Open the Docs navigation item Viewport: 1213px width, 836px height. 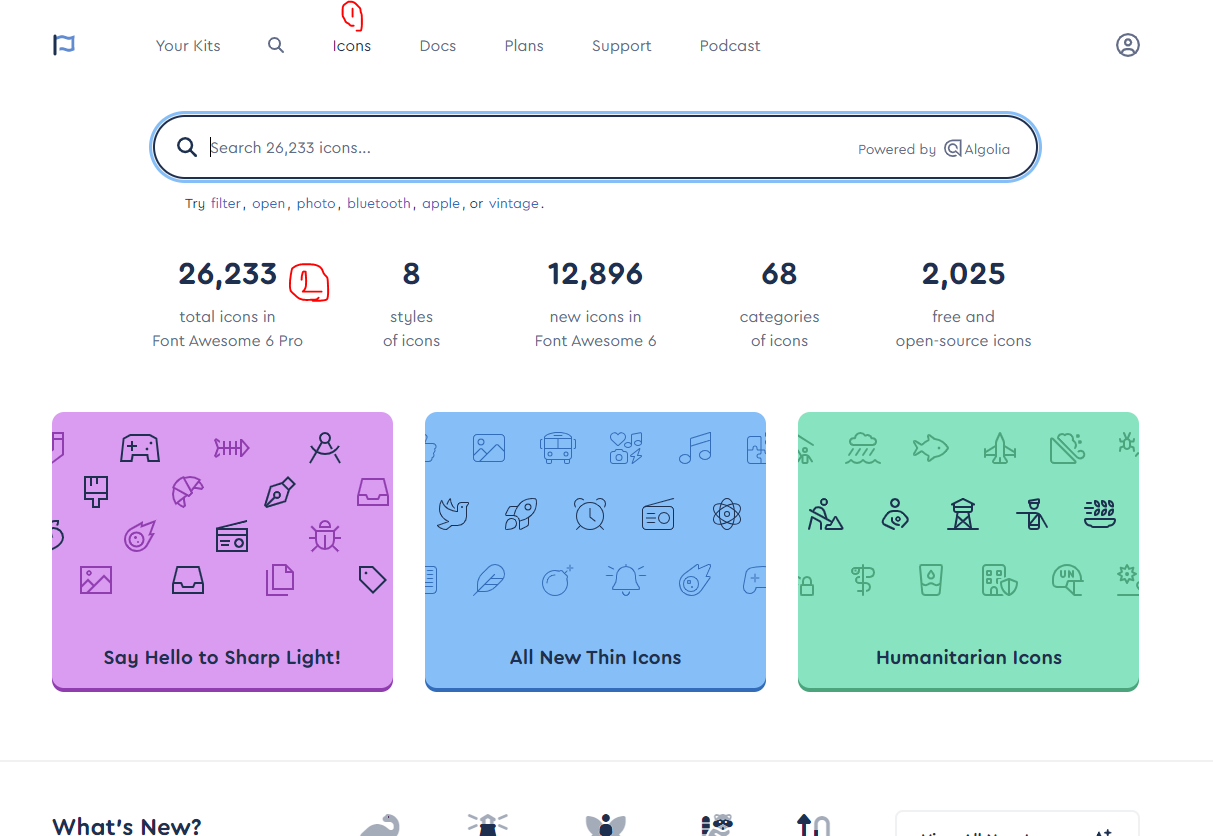click(x=438, y=46)
